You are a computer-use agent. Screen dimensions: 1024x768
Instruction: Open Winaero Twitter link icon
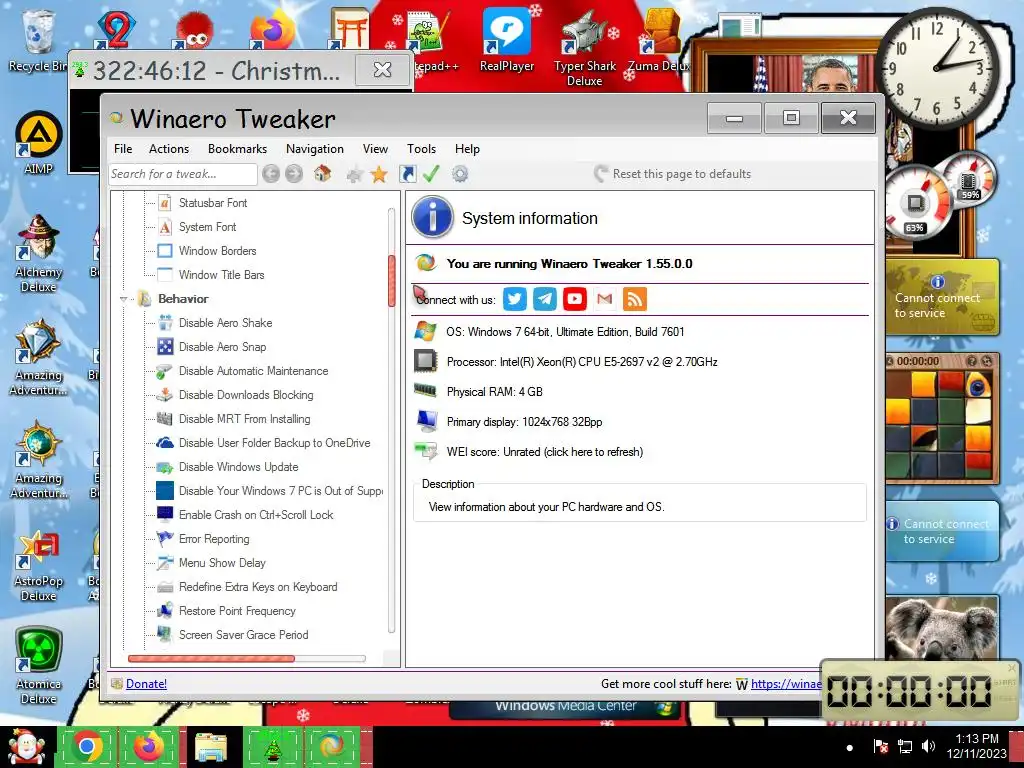[515, 299]
